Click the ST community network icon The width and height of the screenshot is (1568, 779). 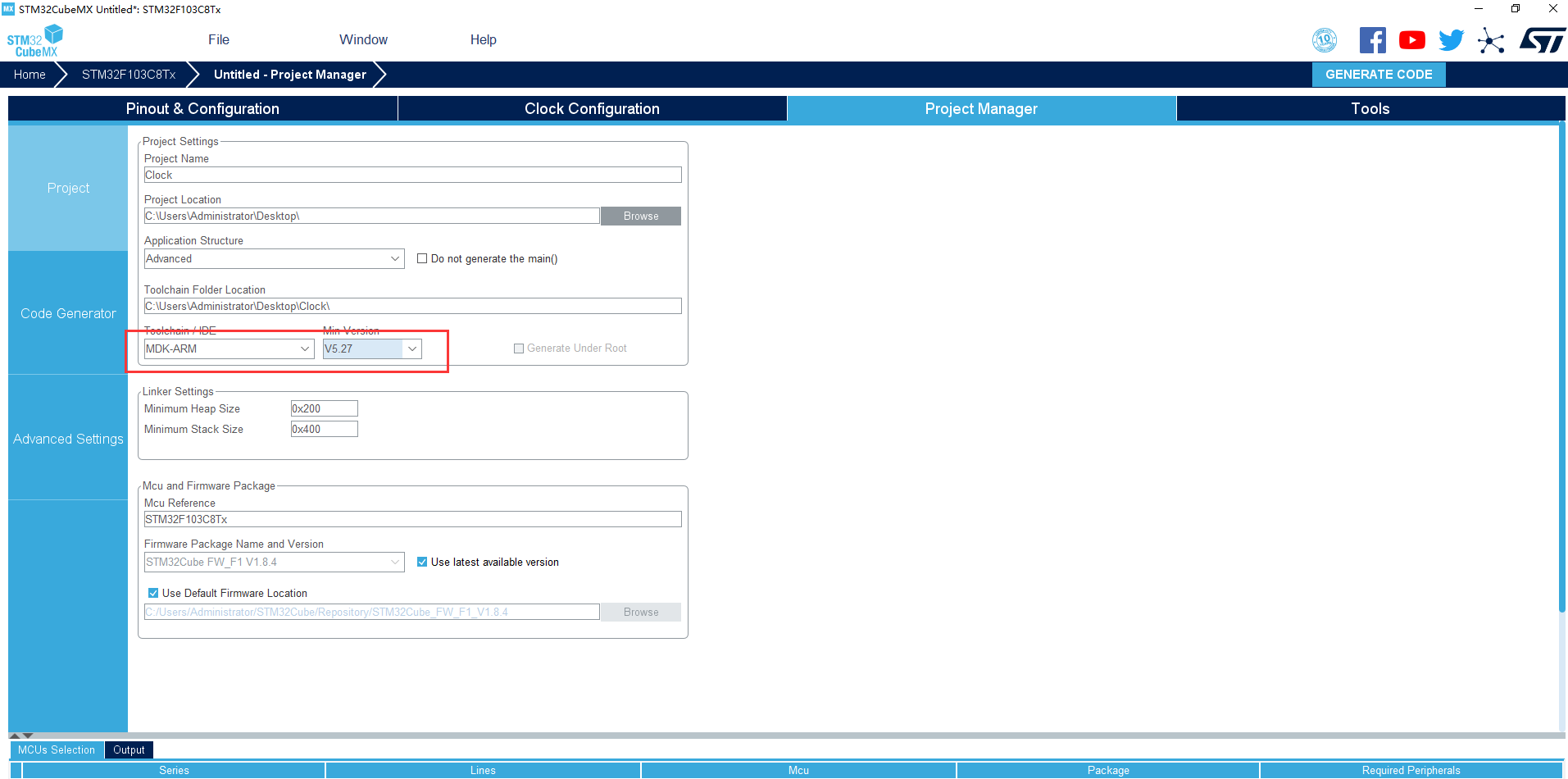(x=1491, y=40)
